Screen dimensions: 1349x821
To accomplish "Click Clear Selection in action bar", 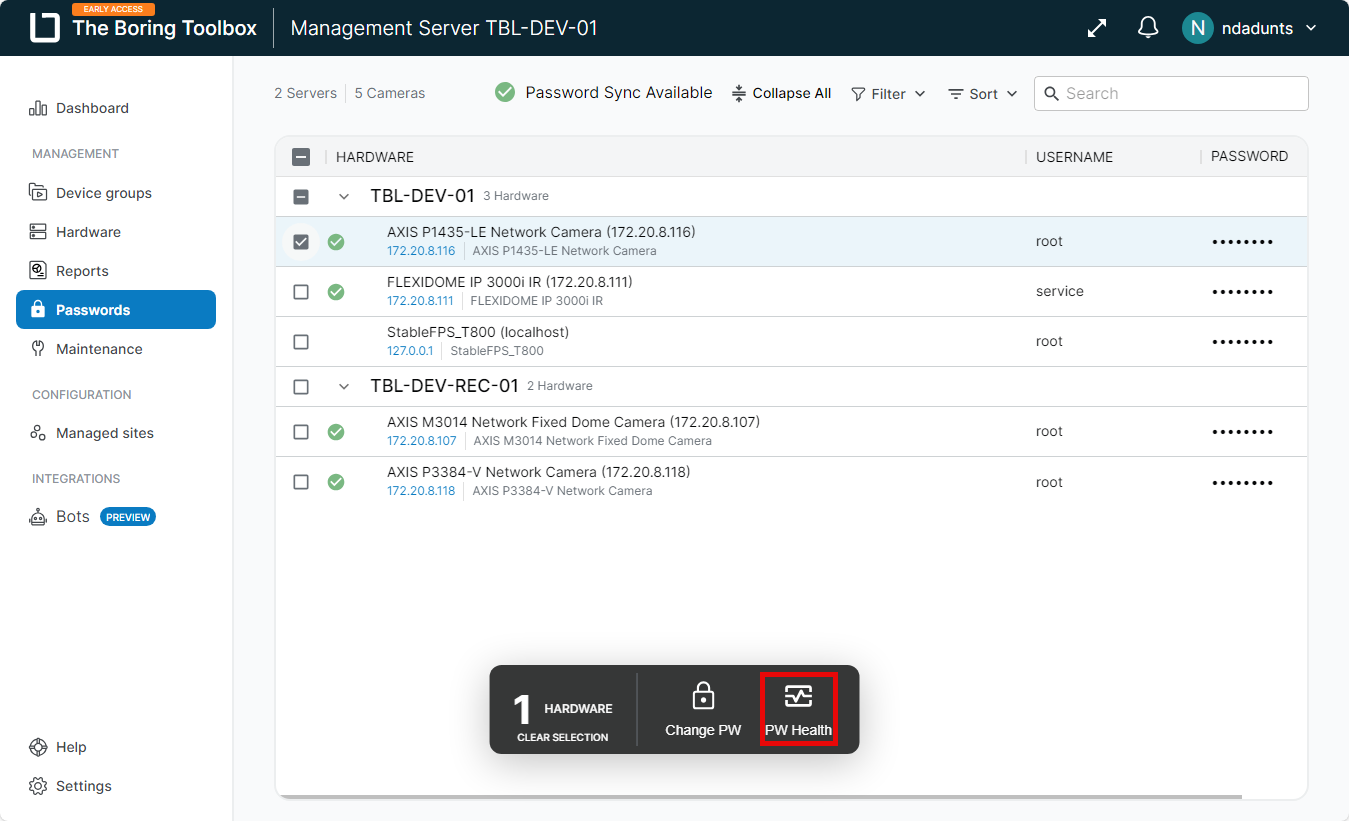I will pyautogui.click(x=562, y=737).
